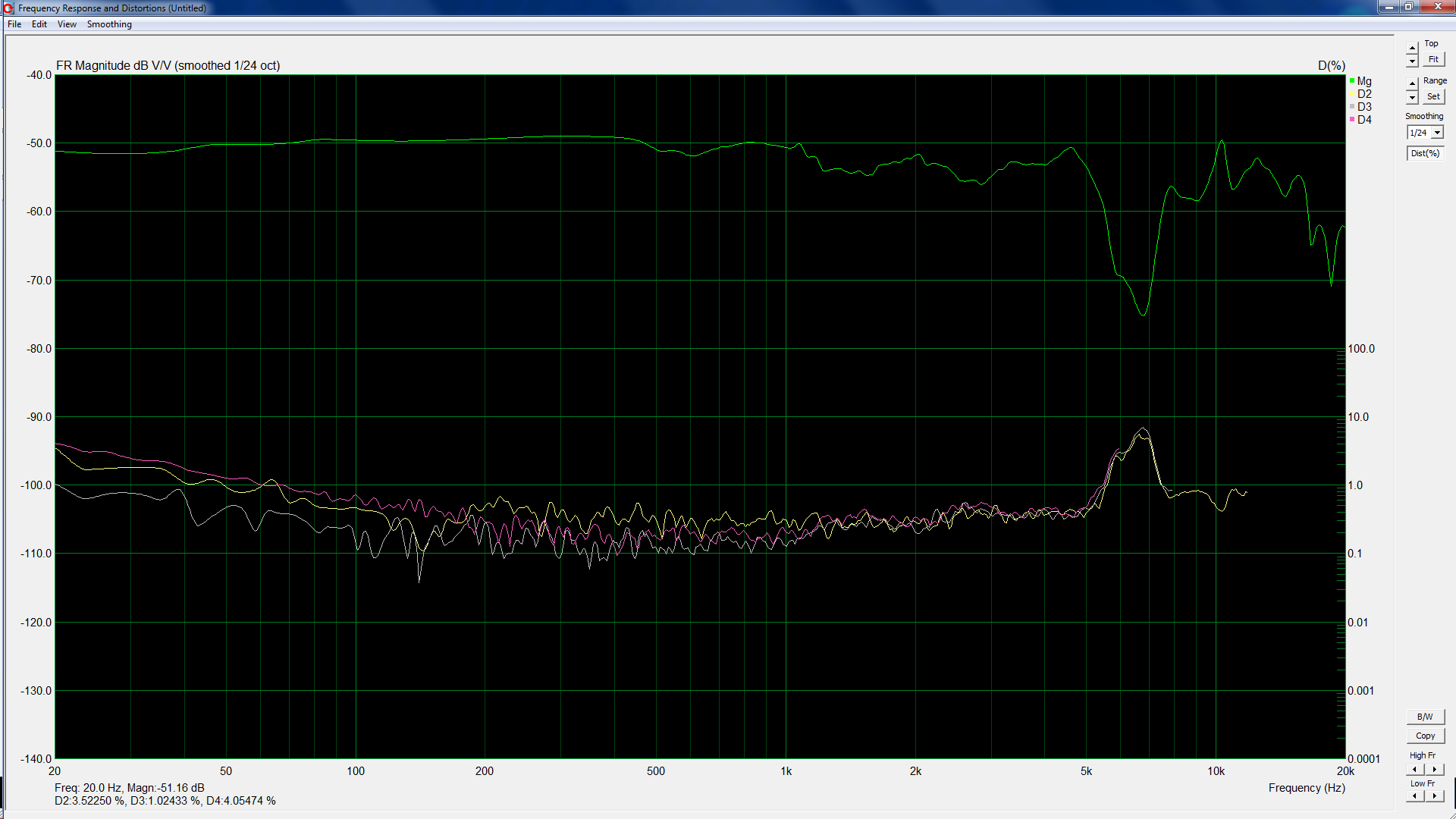The width and height of the screenshot is (1456, 819).
Task: Click the distortion peak near 7 kHz
Action: [x=1143, y=429]
